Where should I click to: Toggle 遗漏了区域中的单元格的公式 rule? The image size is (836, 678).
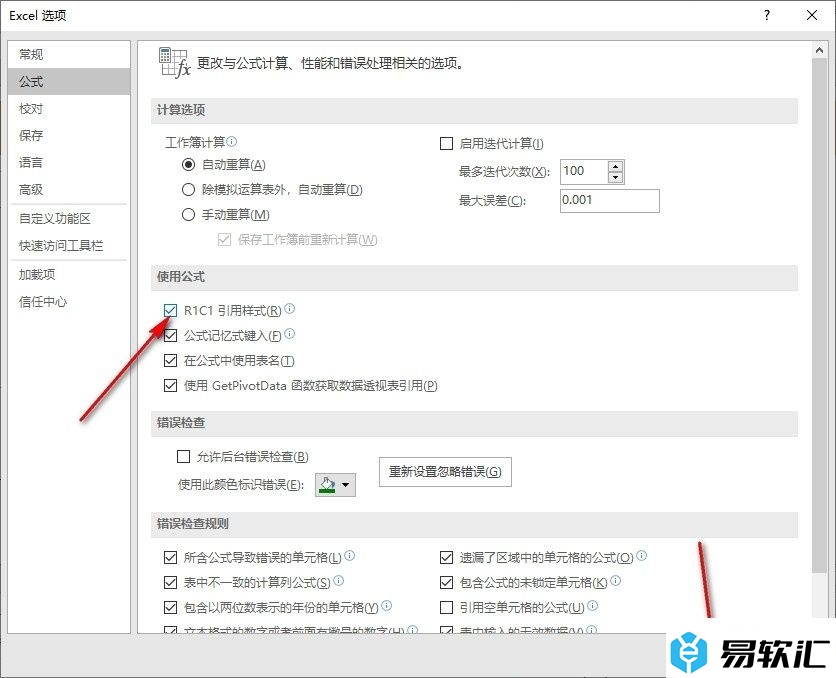click(x=446, y=558)
